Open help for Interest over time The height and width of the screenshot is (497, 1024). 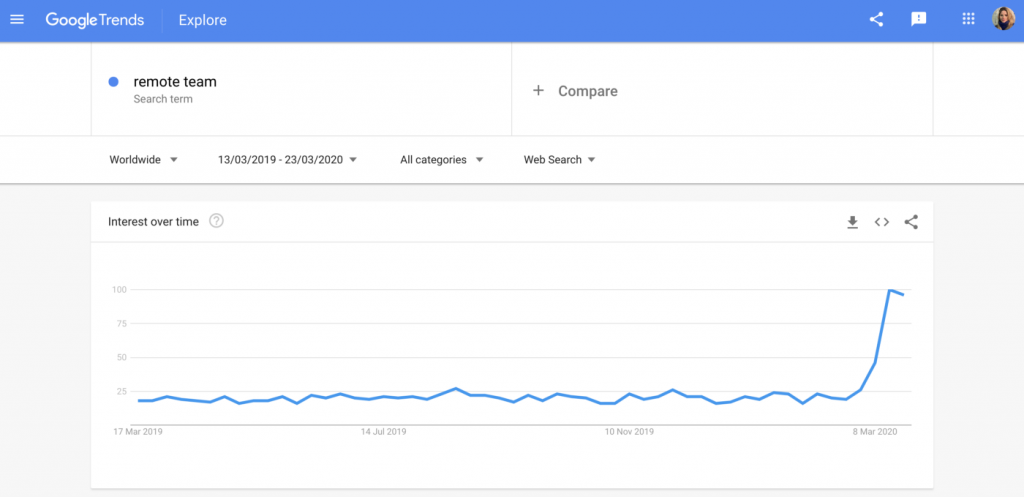pyautogui.click(x=216, y=221)
